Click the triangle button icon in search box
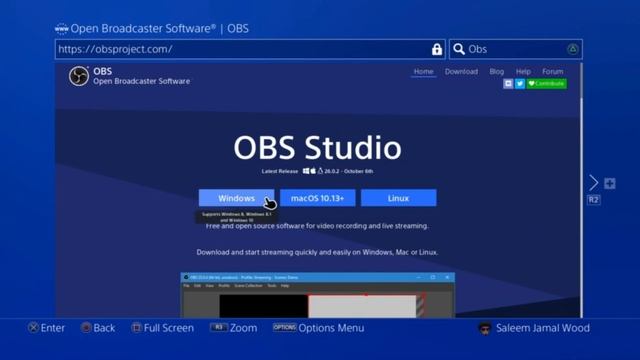 (573, 49)
